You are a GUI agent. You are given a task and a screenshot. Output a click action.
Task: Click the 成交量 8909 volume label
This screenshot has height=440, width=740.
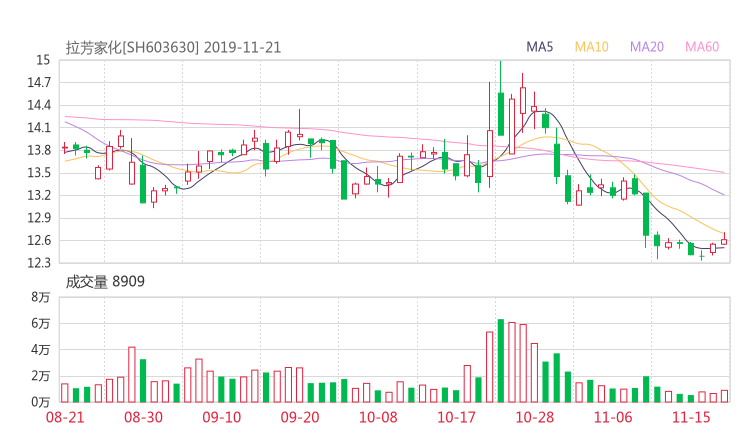tap(105, 282)
